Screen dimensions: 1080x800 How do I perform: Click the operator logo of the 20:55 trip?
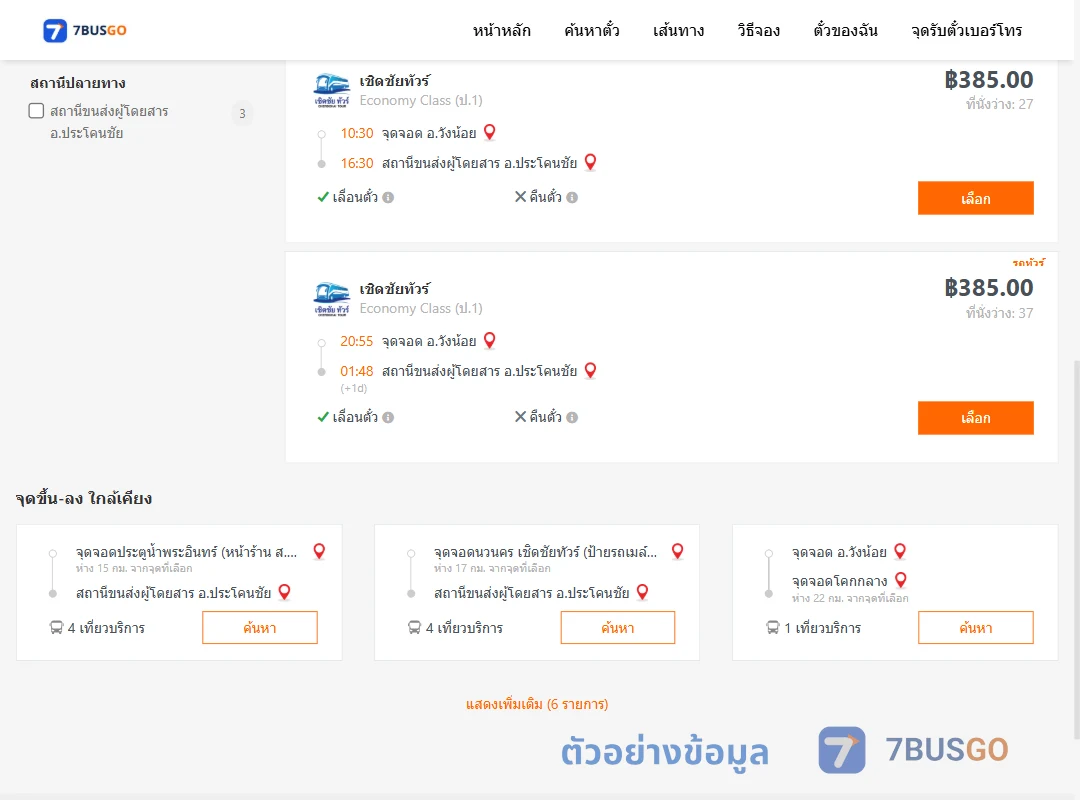331,299
